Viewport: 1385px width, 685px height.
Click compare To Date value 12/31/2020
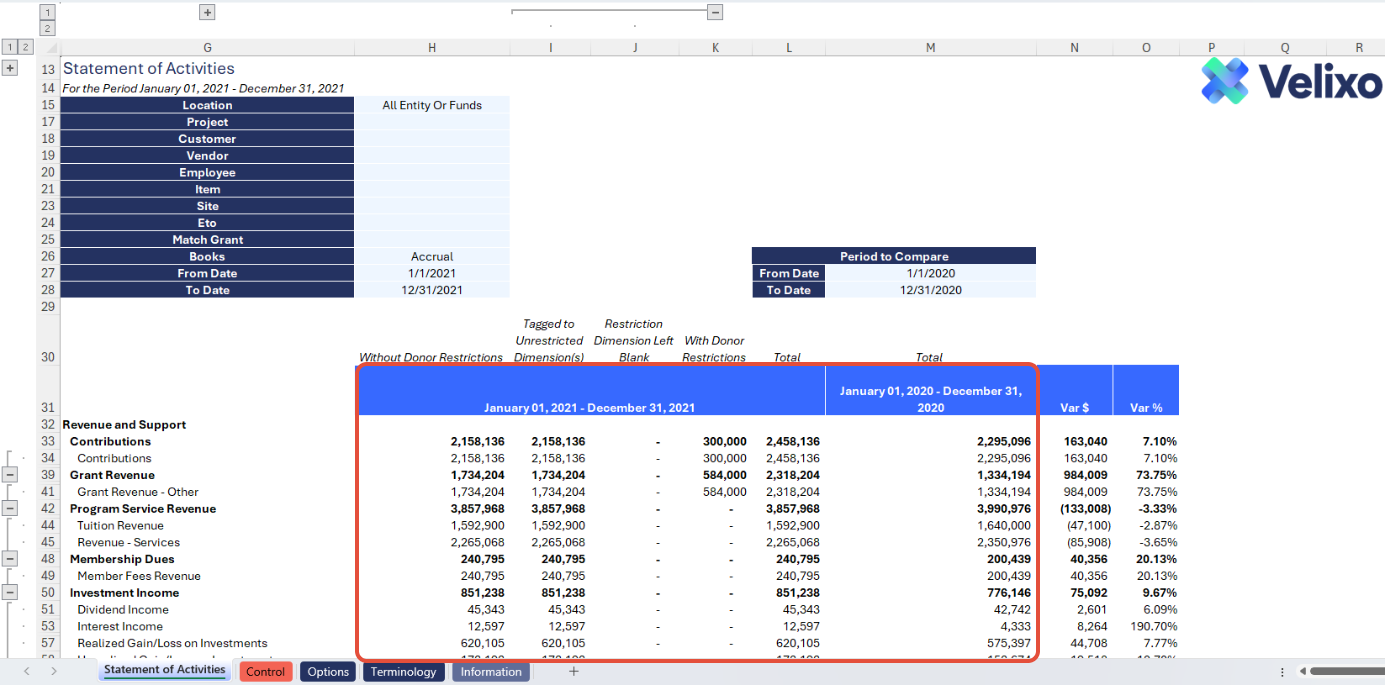(931, 290)
